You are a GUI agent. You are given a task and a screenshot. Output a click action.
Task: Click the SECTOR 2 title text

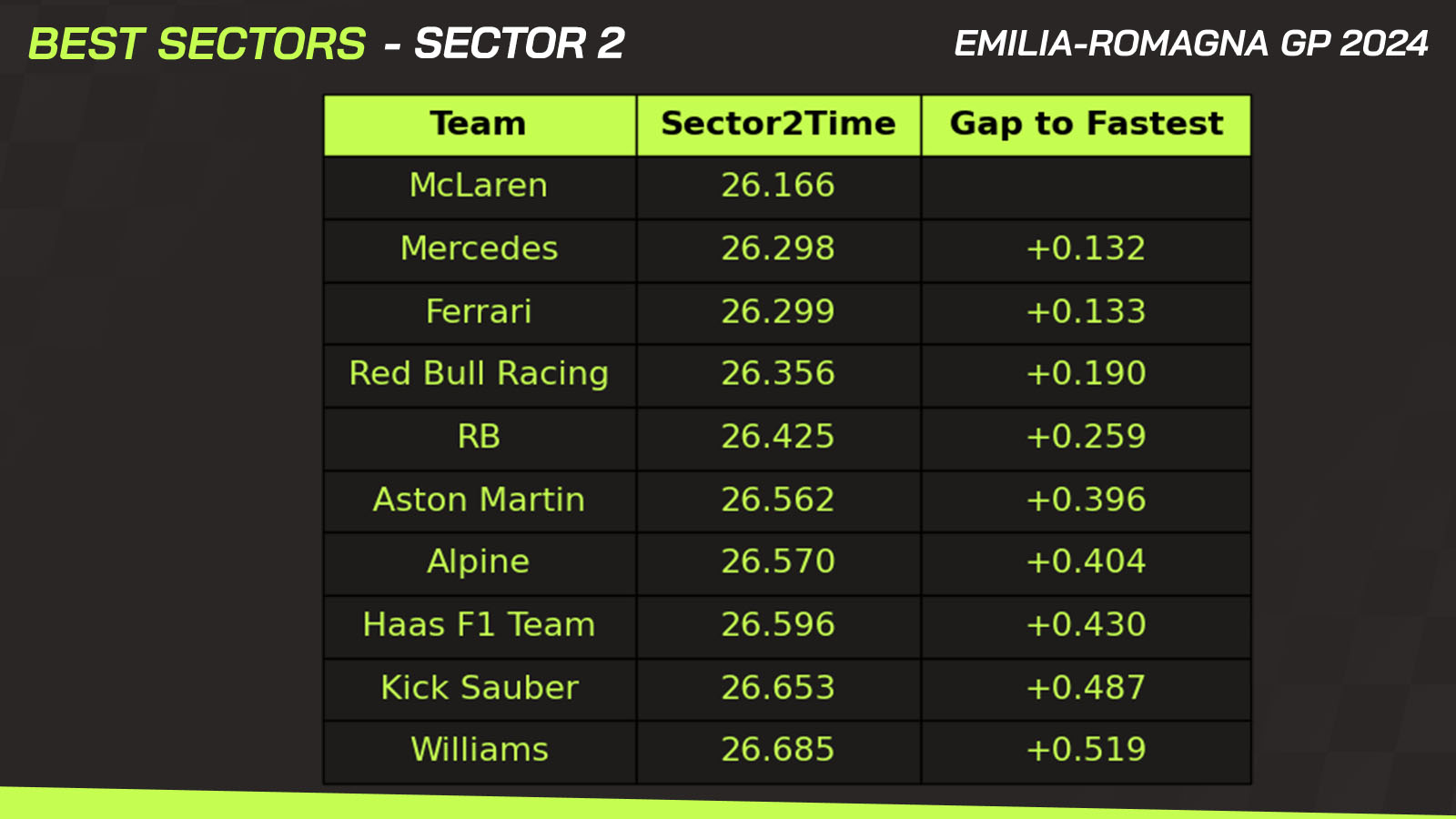(x=520, y=44)
